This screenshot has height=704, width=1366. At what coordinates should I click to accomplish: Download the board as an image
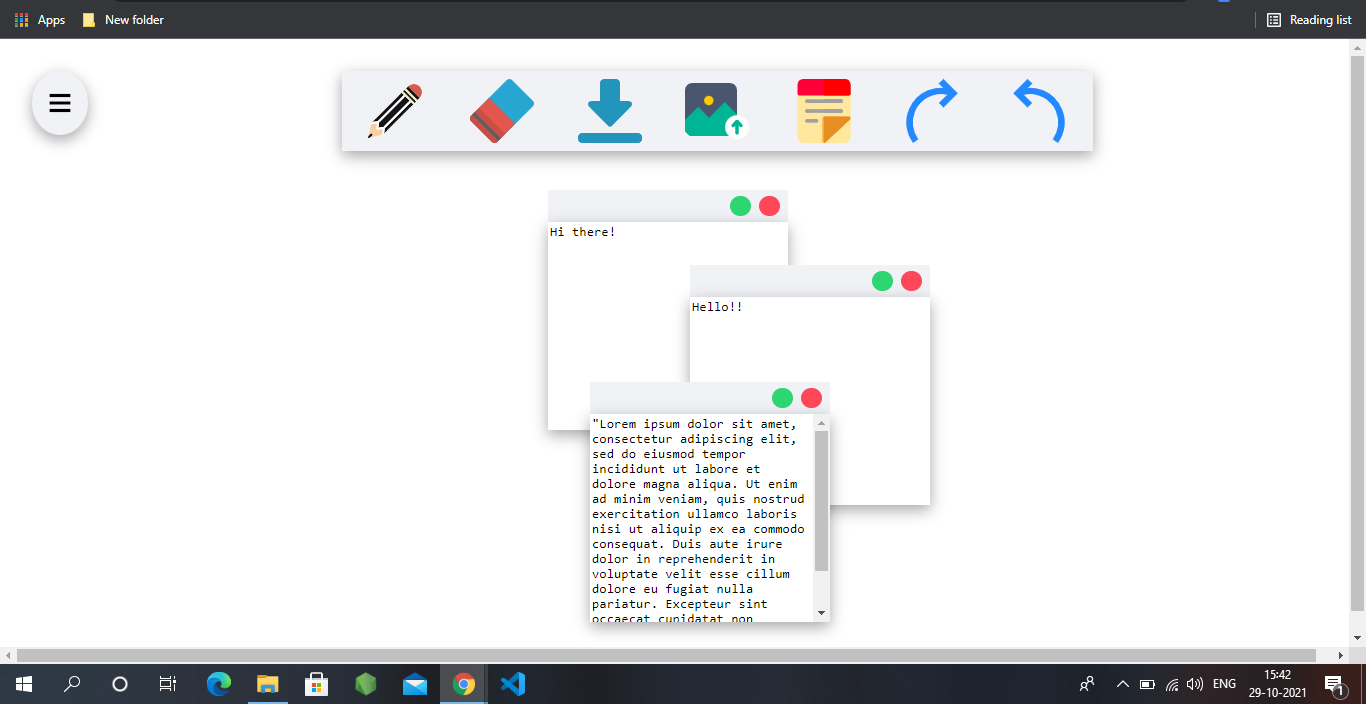(609, 111)
